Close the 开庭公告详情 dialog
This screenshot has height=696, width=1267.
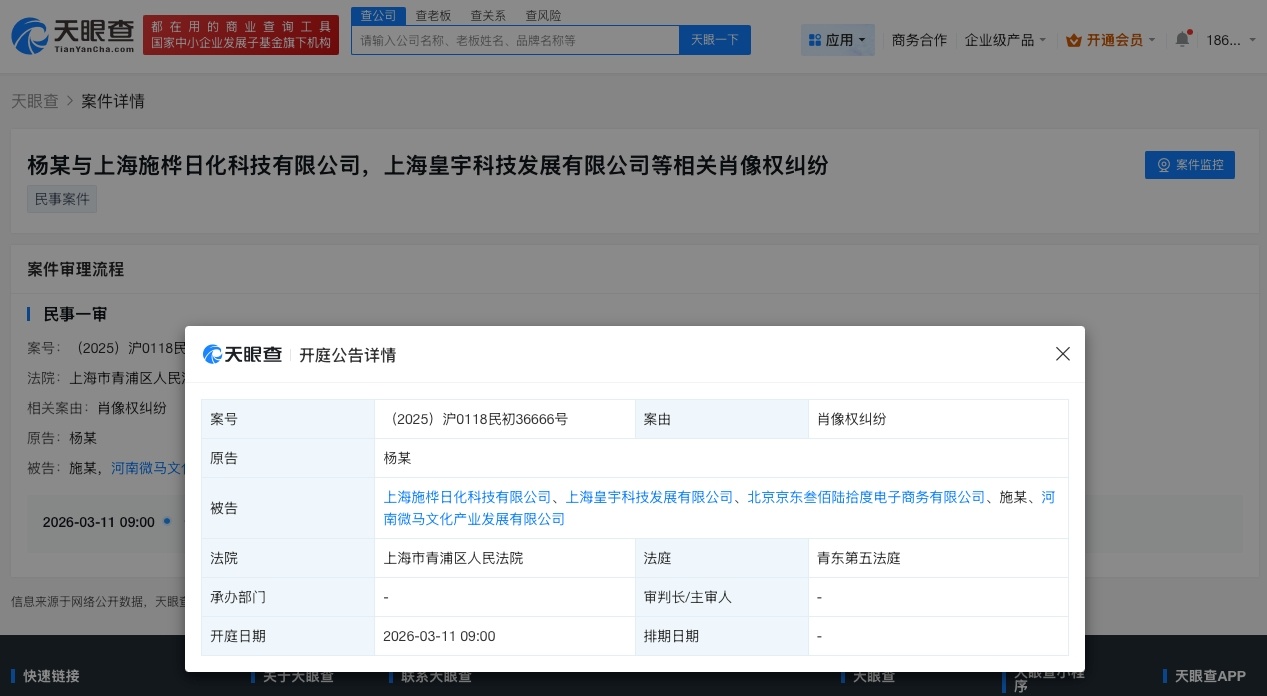(1063, 354)
